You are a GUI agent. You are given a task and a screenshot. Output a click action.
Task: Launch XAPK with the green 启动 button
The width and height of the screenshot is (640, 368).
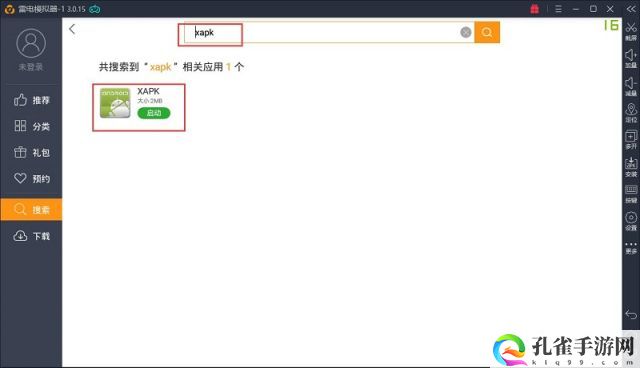coord(153,113)
